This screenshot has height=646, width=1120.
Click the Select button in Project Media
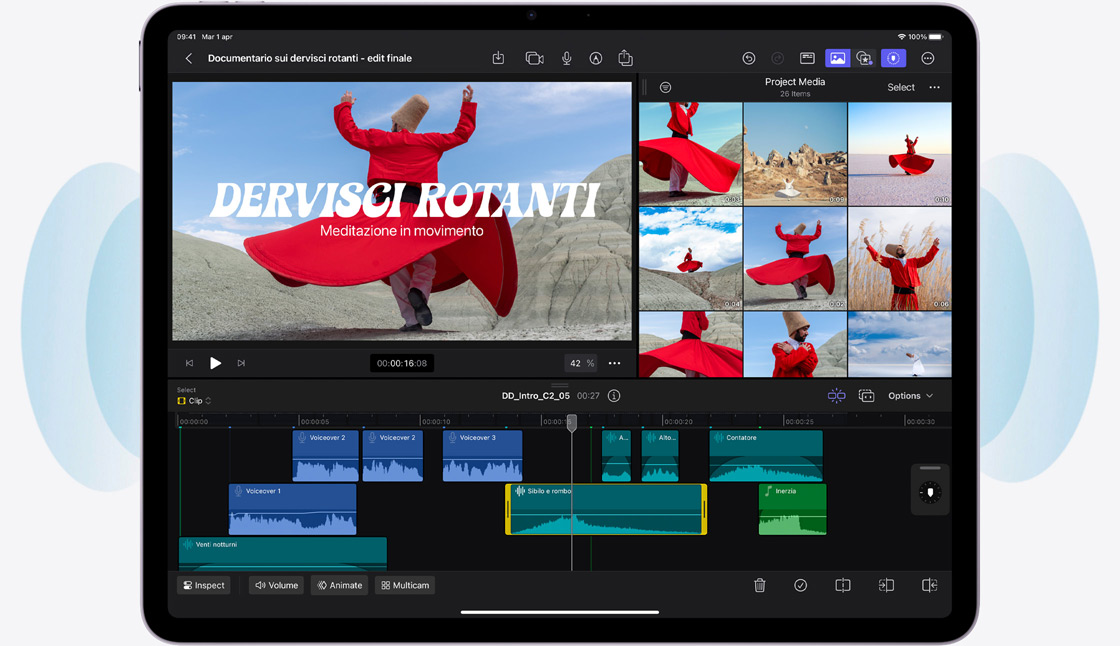coord(900,87)
